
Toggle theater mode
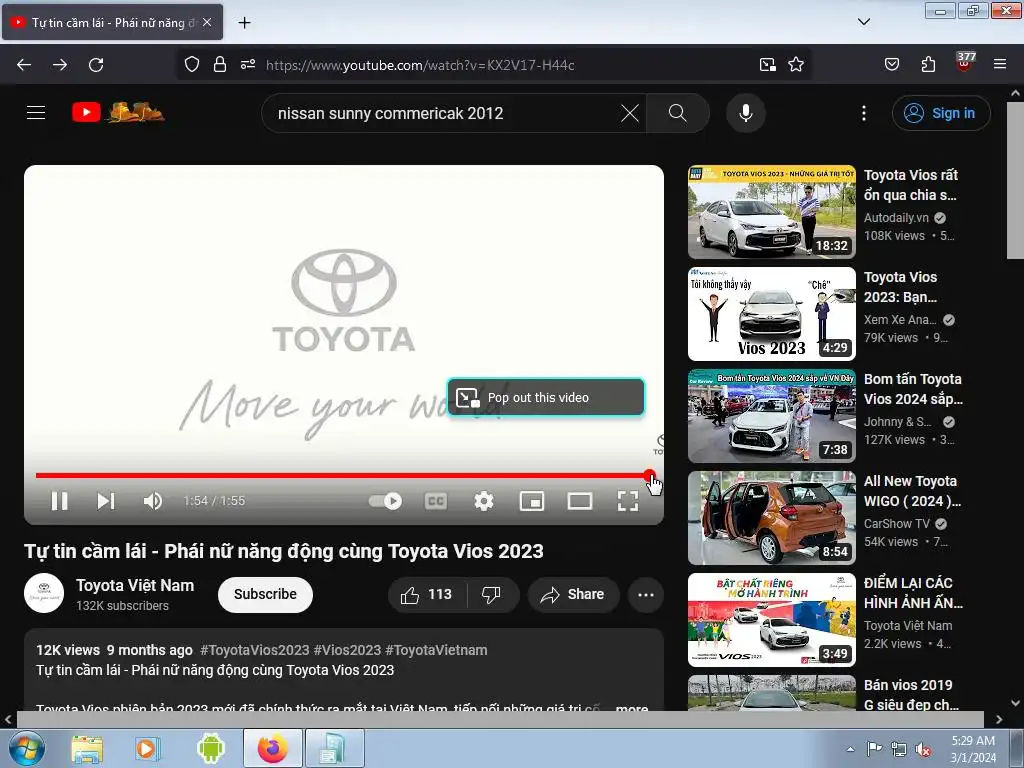click(580, 501)
